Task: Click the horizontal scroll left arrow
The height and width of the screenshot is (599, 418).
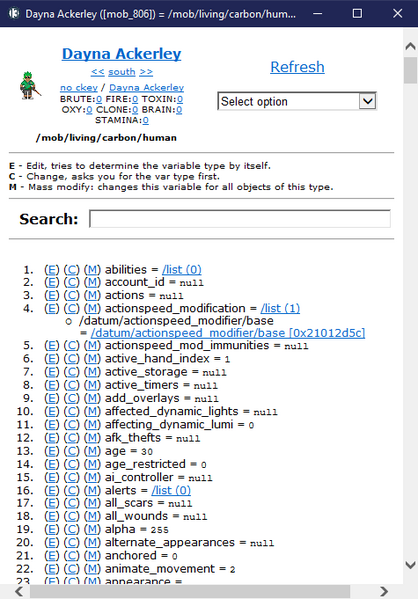Action: pyautogui.click(x=19, y=591)
